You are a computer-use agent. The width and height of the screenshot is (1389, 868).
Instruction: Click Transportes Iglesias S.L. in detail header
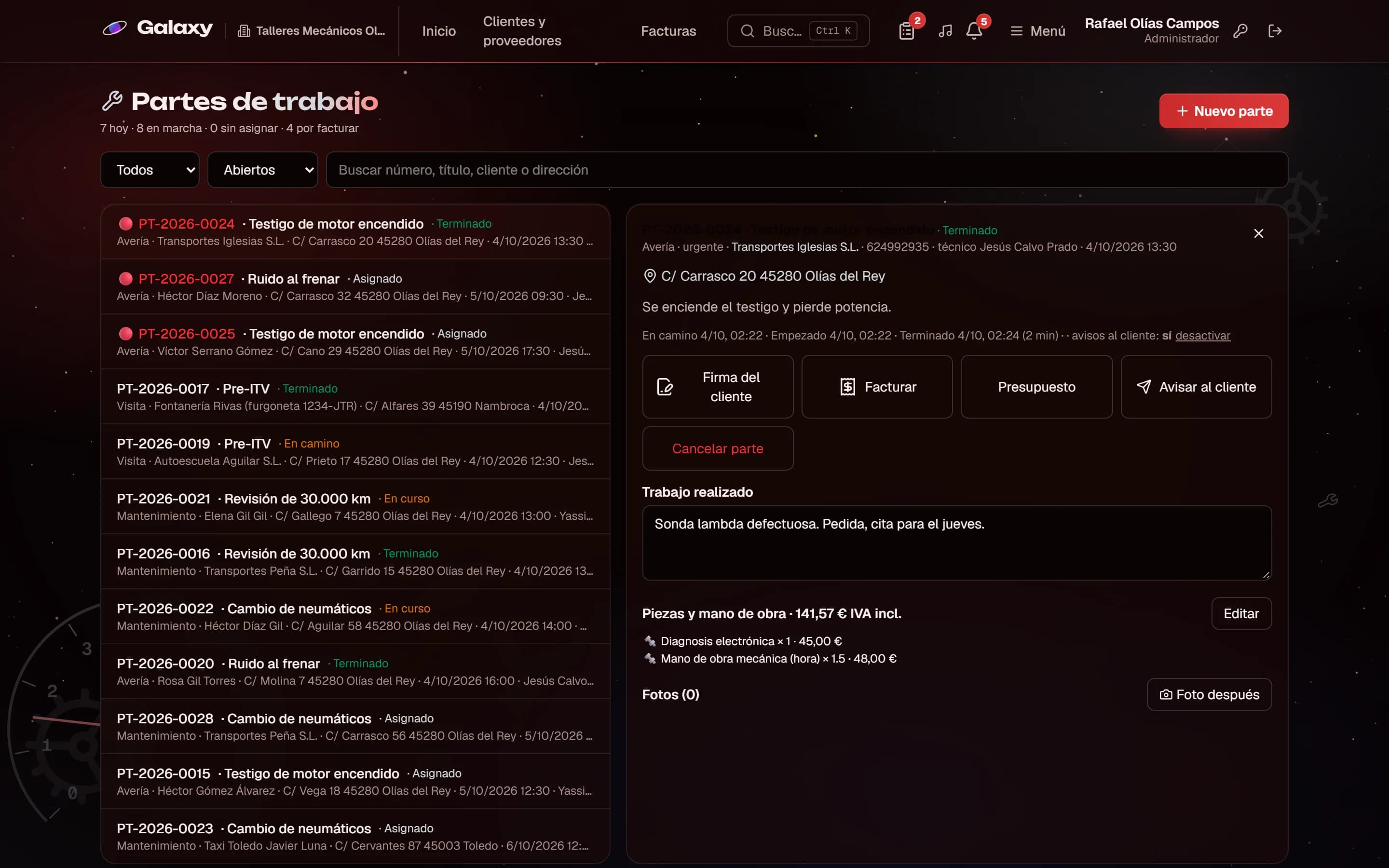point(795,247)
